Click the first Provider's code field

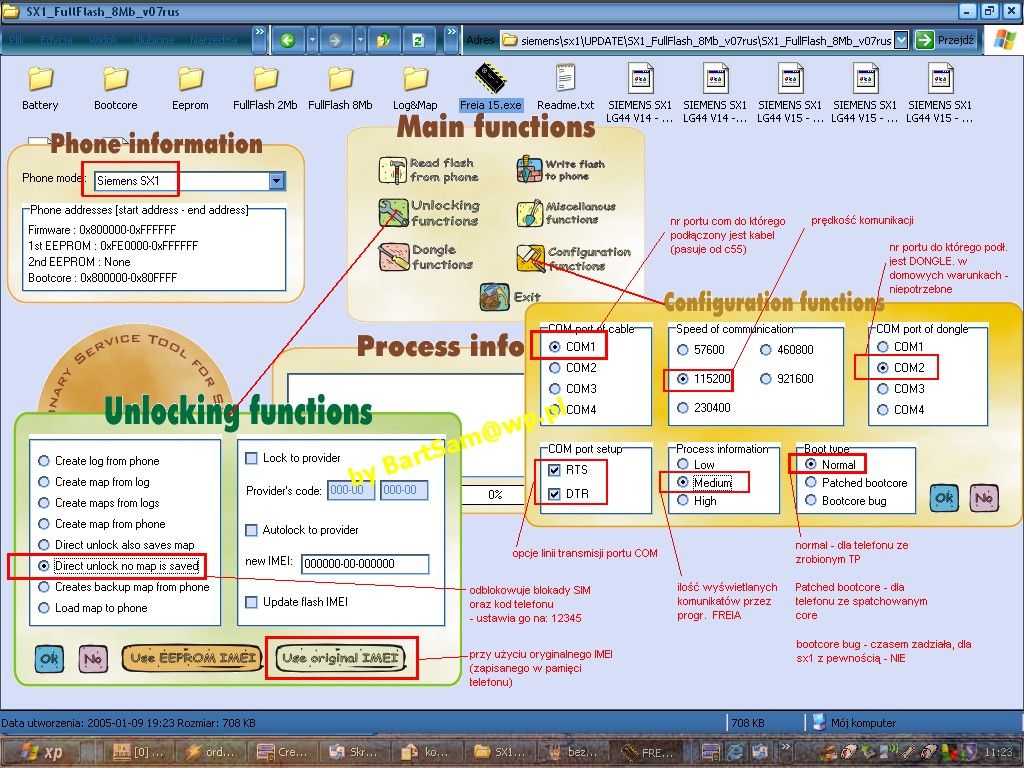click(351, 490)
